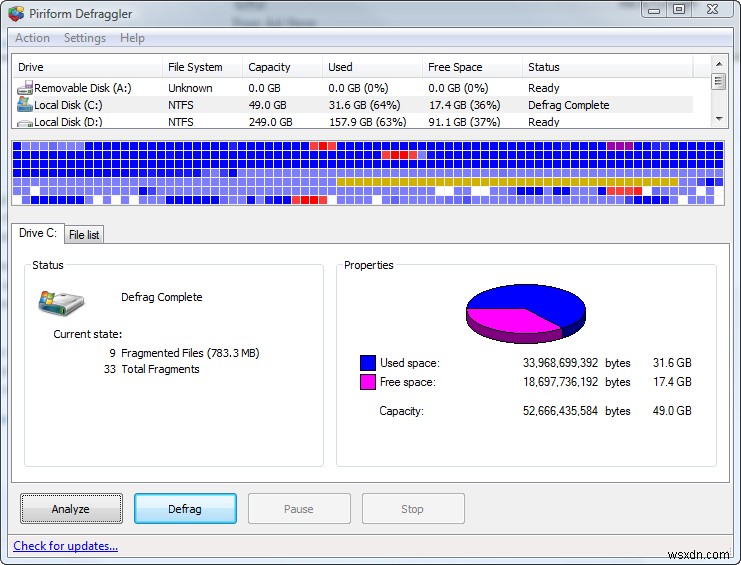Screen dimensions: 741x565
Task: Click the 91.1 GB (37%) free space cell
Action: (465, 122)
